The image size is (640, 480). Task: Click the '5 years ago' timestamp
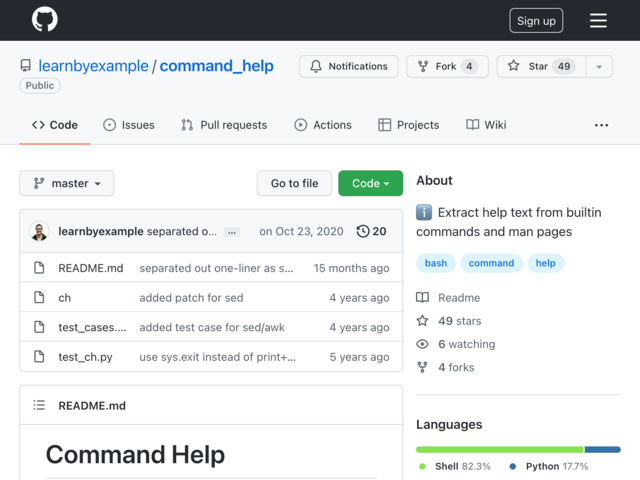point(360,357)
